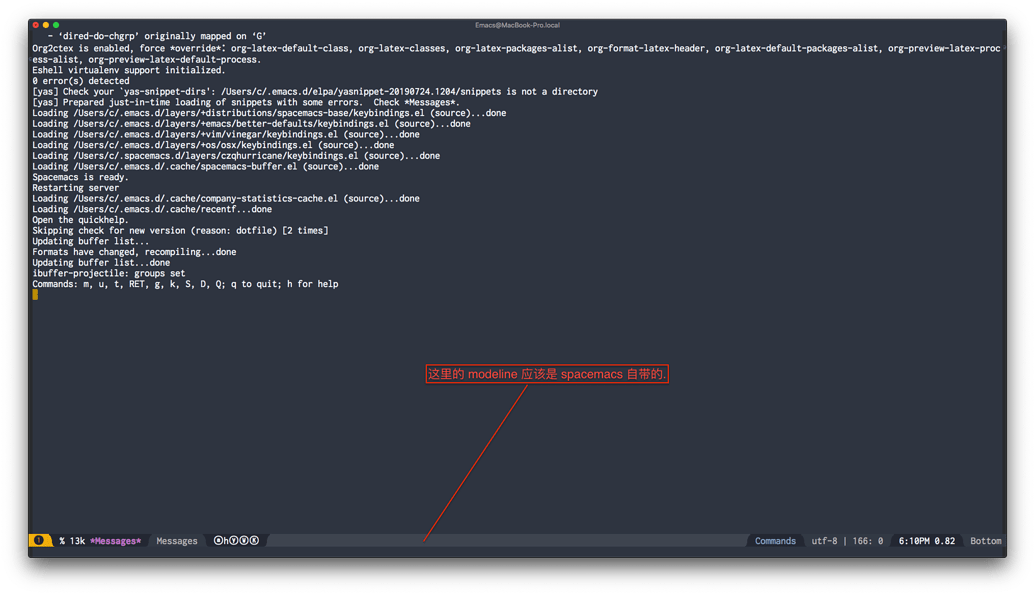The height and width of the screenshot is (594, 1035).
Task: Click the red Chinese annotation box
Action: pyautogui.click(x=548, y=372)
